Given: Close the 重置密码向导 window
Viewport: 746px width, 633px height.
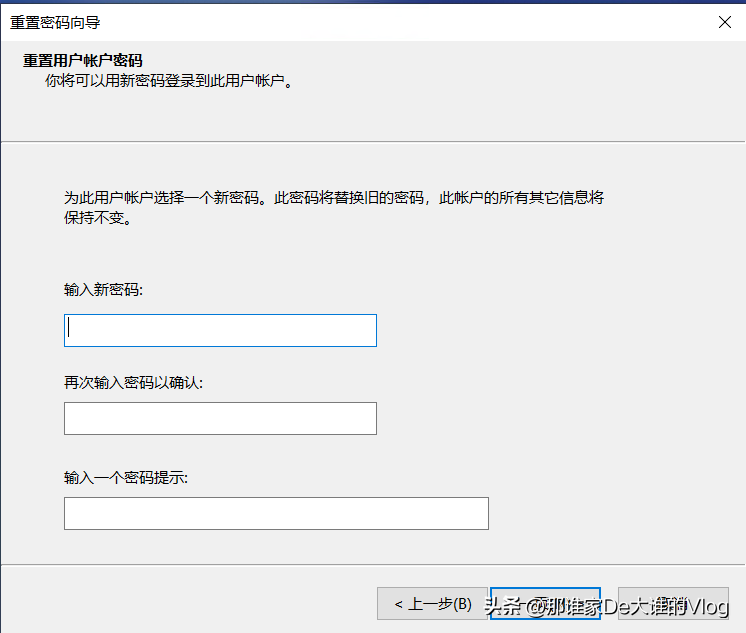Looking at the screenshot, I should [725, 22].
